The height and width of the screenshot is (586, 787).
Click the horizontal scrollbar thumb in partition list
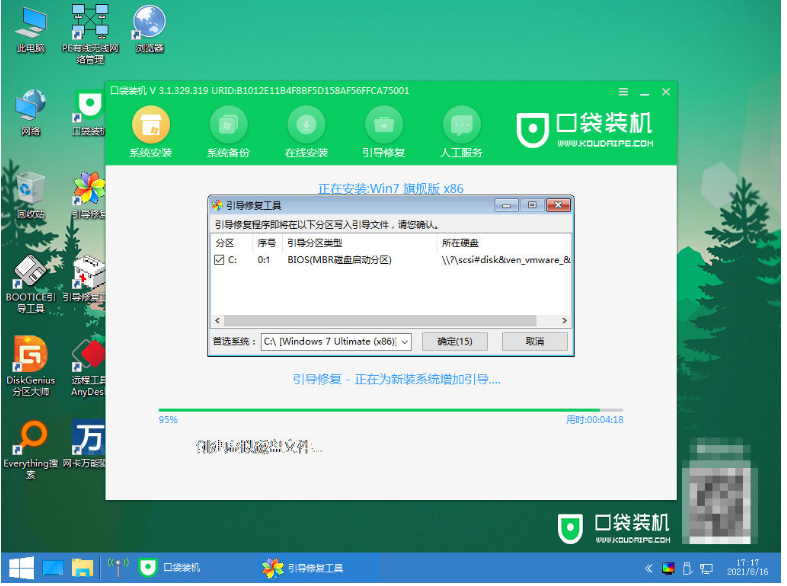[x=380, y=321]
